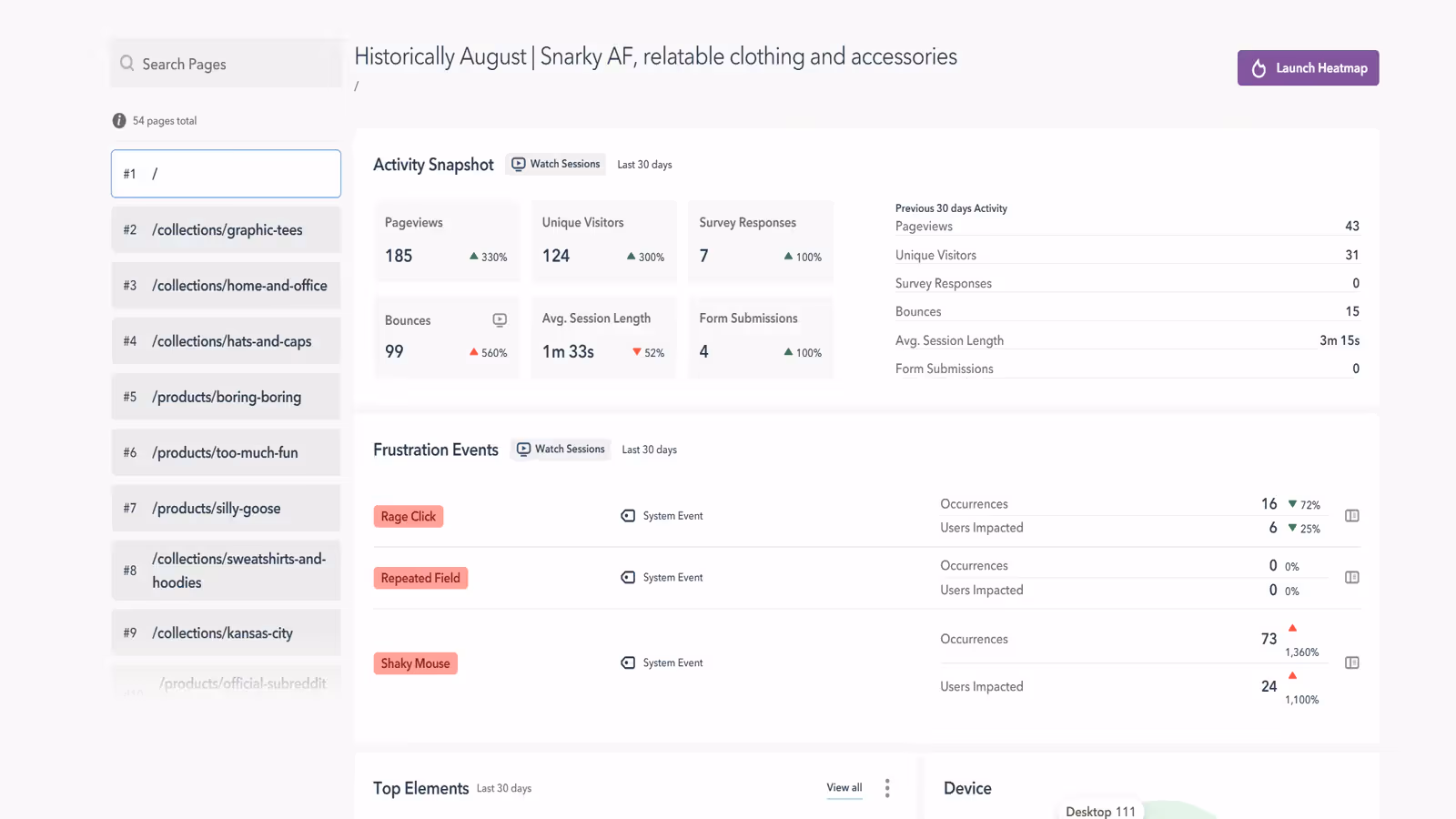
Task: Select /products/too-much-fun page
Action: (x=226, y=452)
